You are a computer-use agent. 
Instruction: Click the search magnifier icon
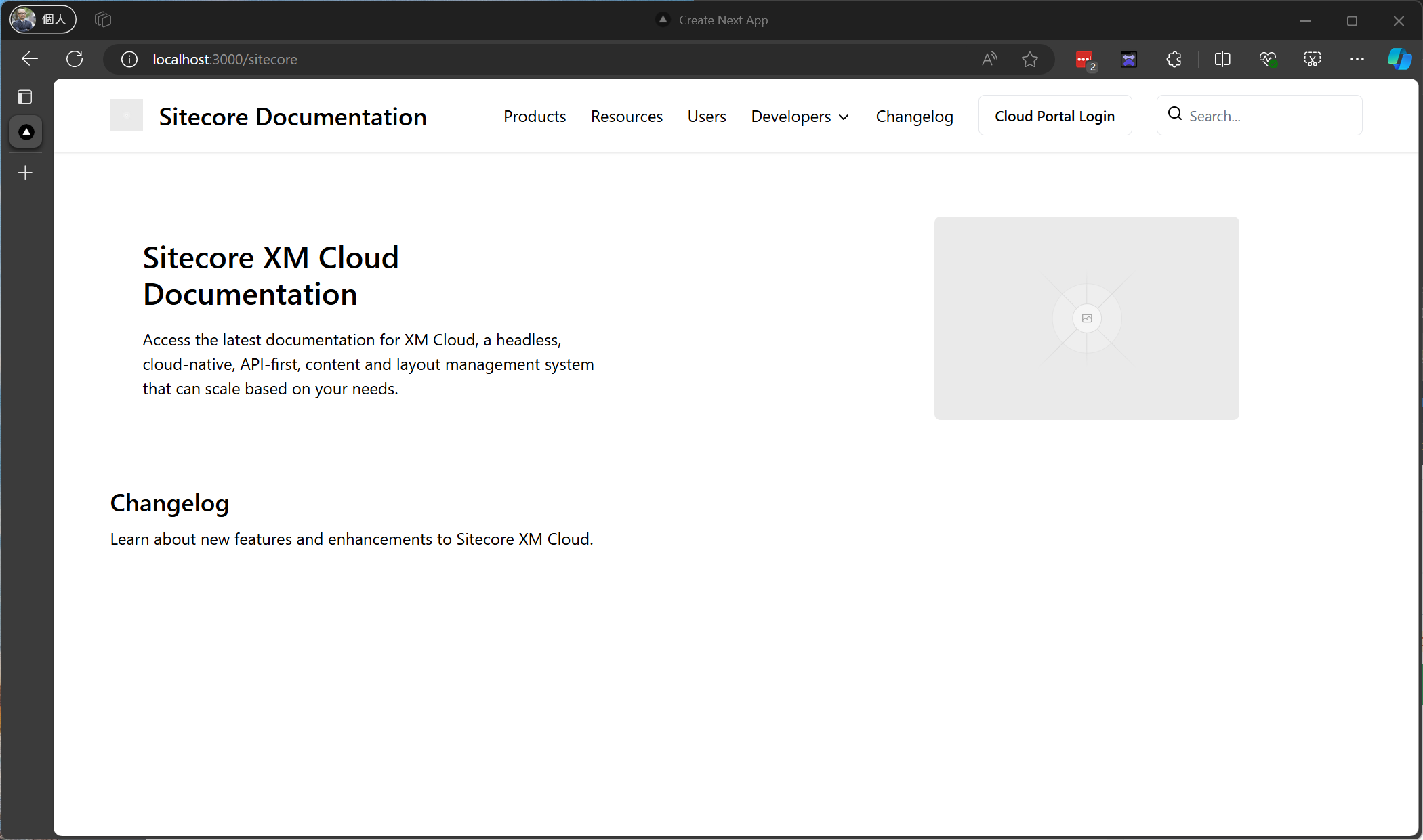pos(1175,114)
